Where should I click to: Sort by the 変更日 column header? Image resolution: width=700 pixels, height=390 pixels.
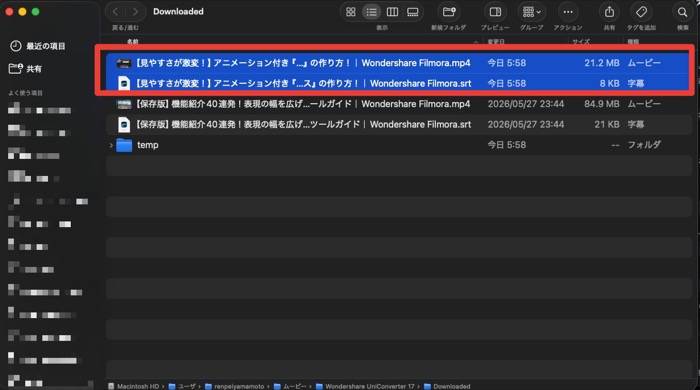point(496,41)
